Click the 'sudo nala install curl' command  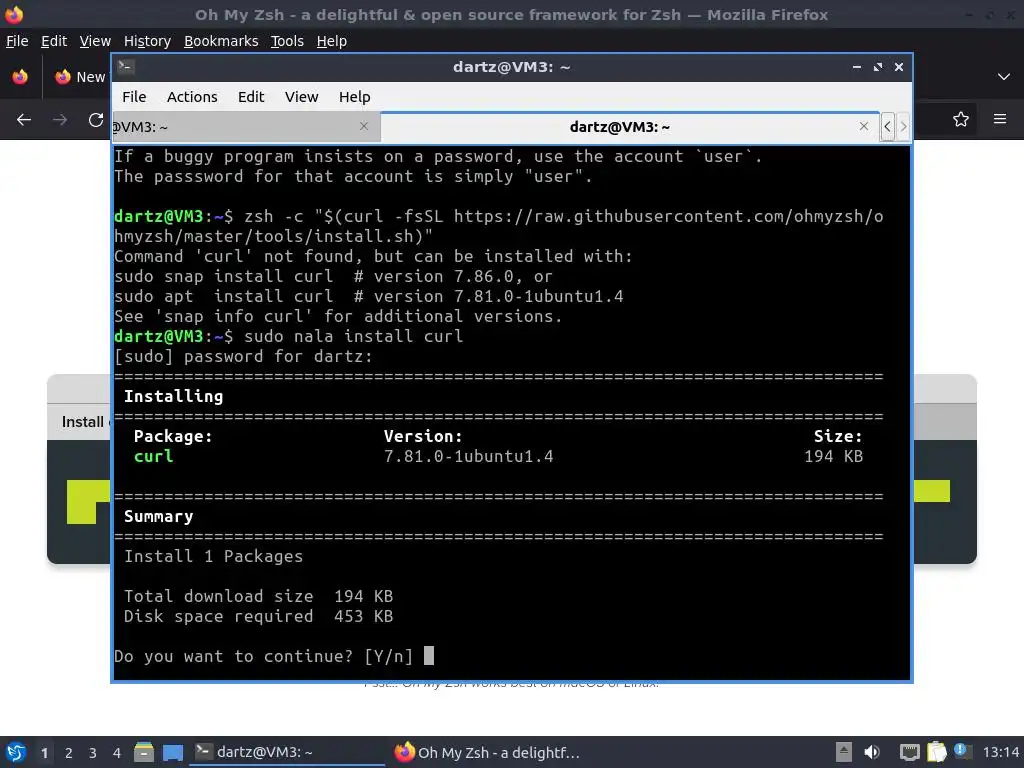pos(353,336)
